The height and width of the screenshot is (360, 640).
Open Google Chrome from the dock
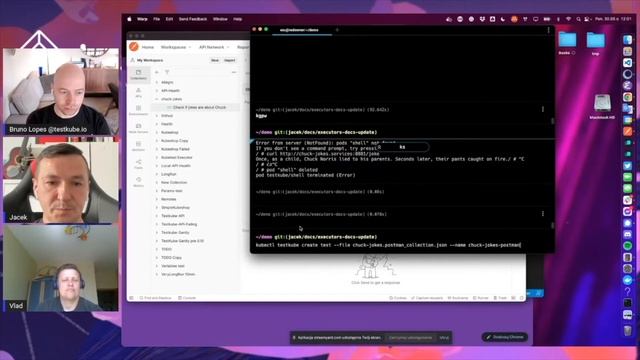point(628,97)
